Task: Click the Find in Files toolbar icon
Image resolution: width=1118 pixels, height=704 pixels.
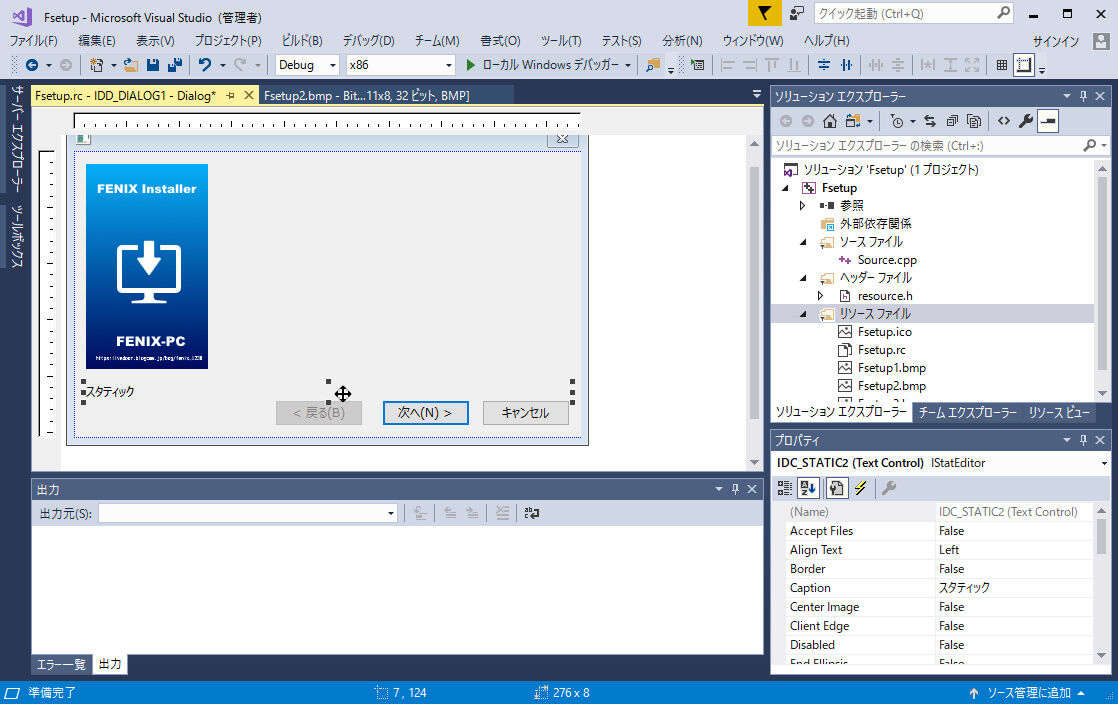Action: pos(652,65)
